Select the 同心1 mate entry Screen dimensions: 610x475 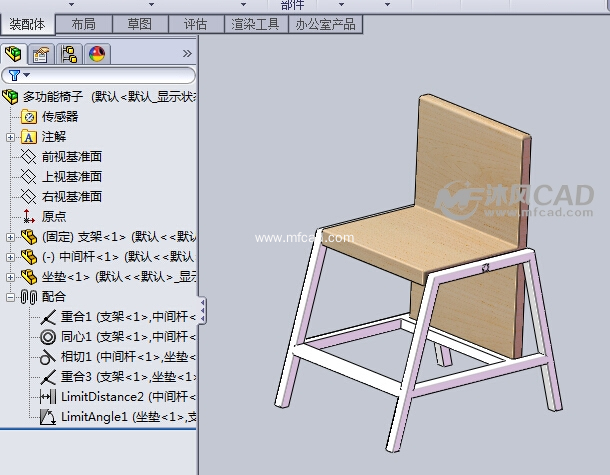(128, 337)
